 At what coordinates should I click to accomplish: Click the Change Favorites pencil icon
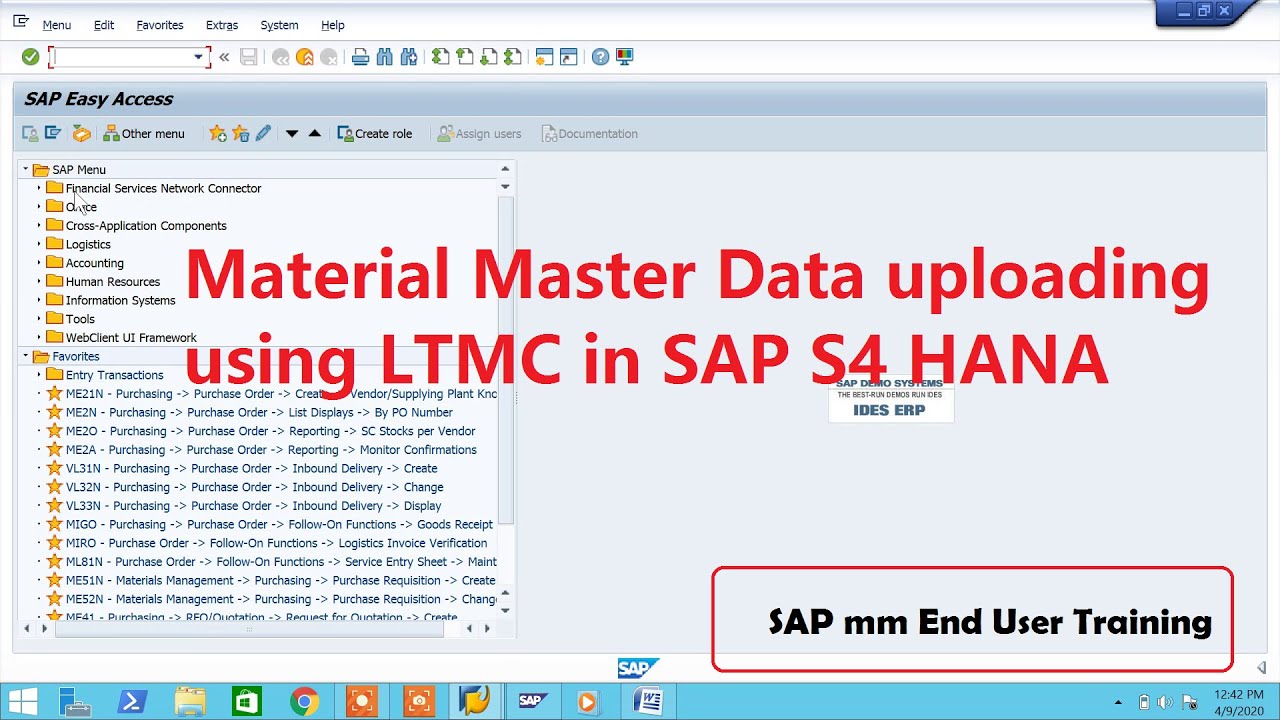[x=264, y=133]
